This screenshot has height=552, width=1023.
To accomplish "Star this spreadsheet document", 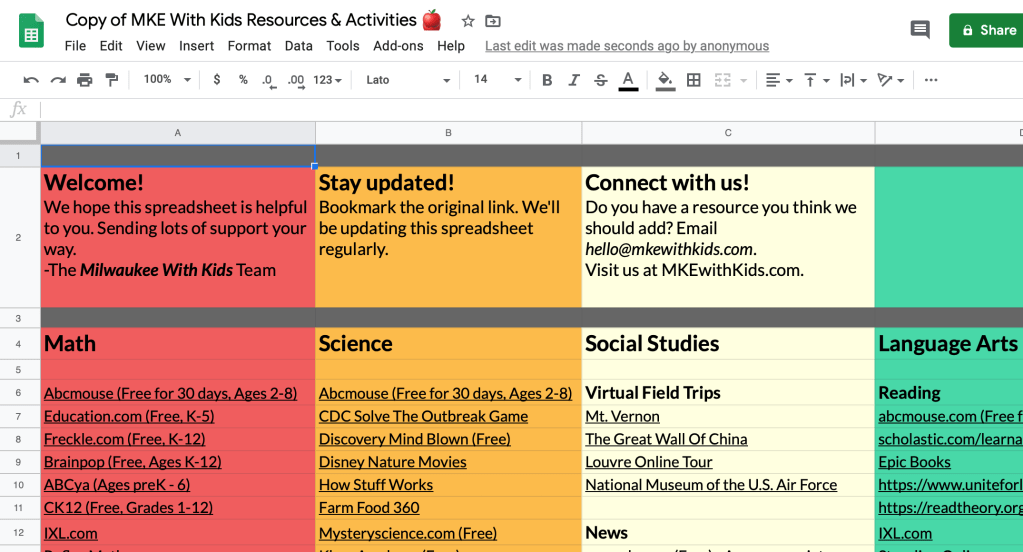I will [x=468, y=21].
